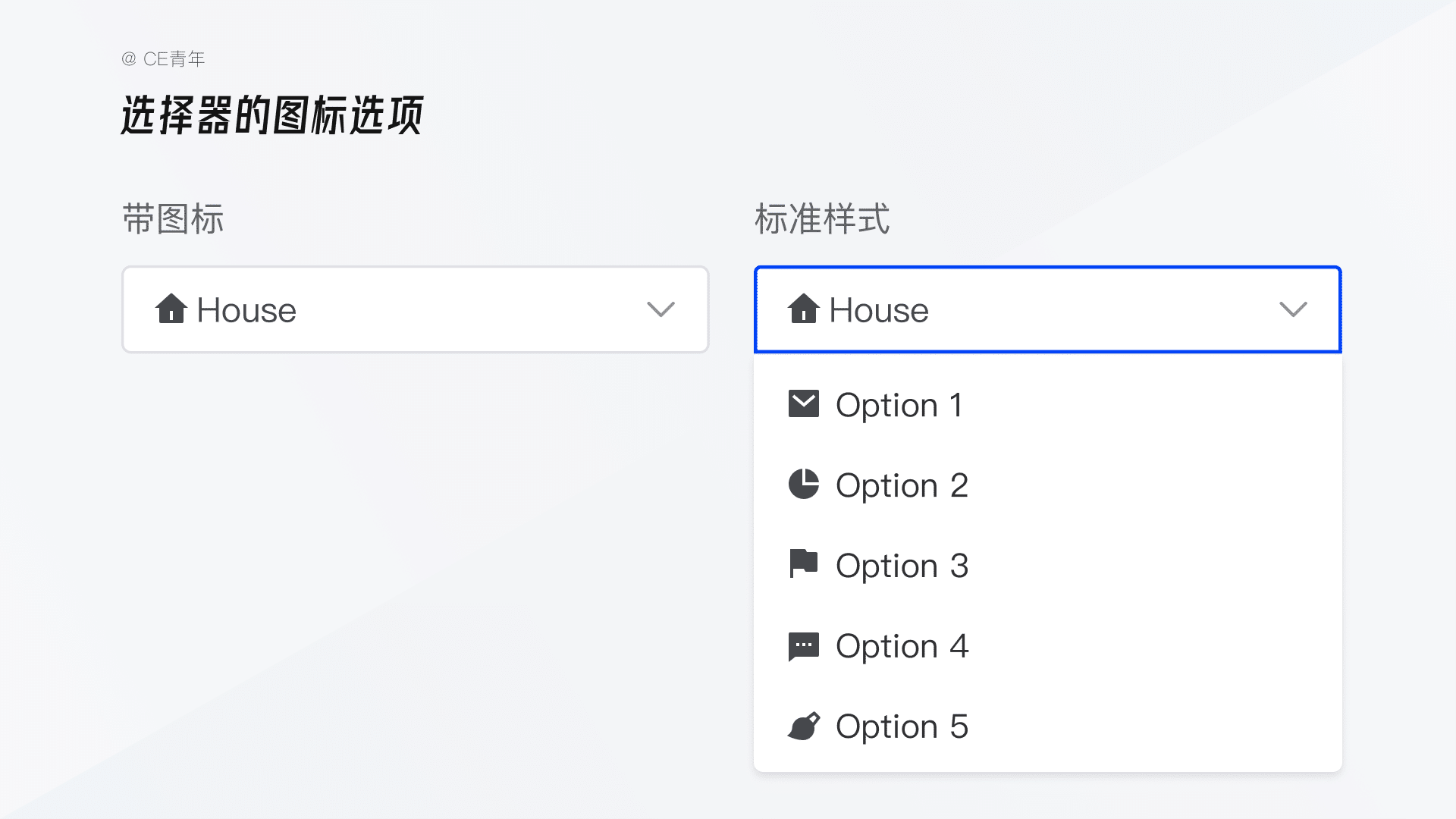Click the @ CE青年 author credit text

(163, 59)
